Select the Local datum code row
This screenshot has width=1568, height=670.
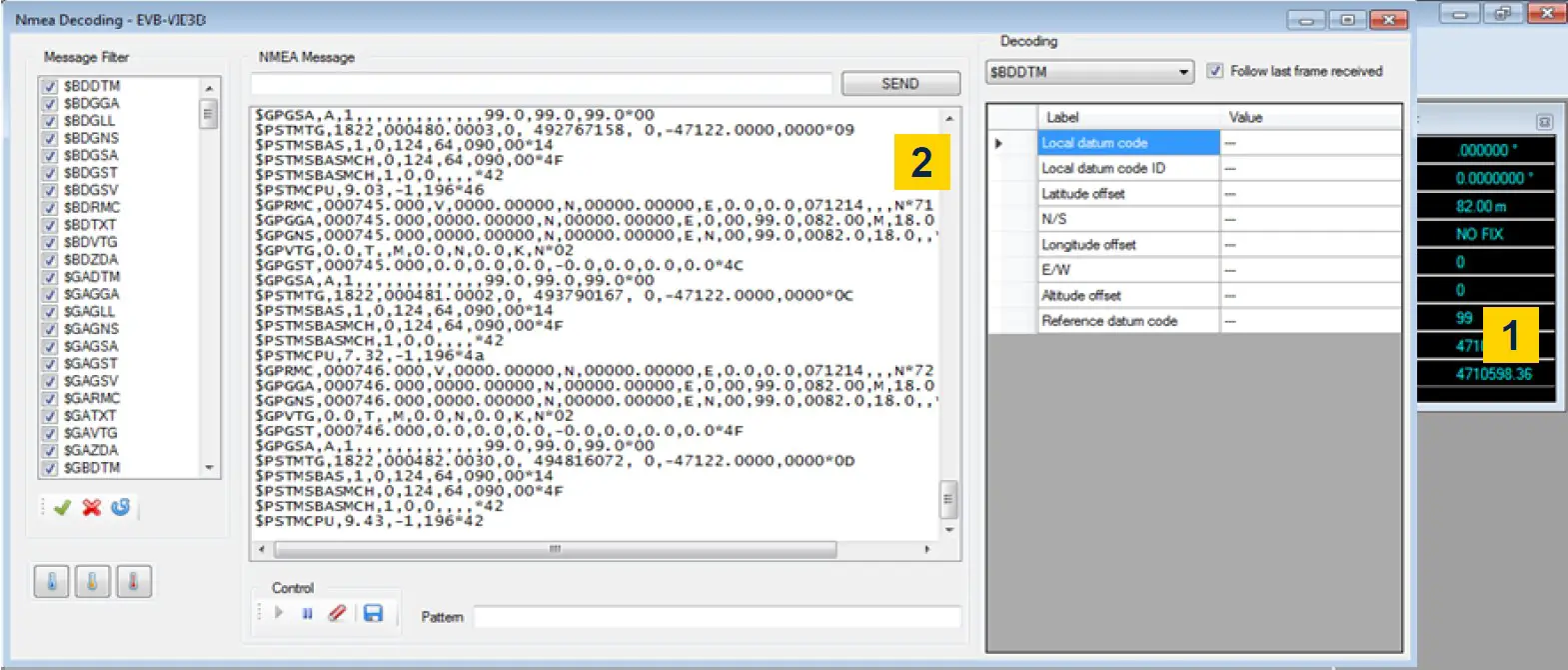pos(1128,143)
